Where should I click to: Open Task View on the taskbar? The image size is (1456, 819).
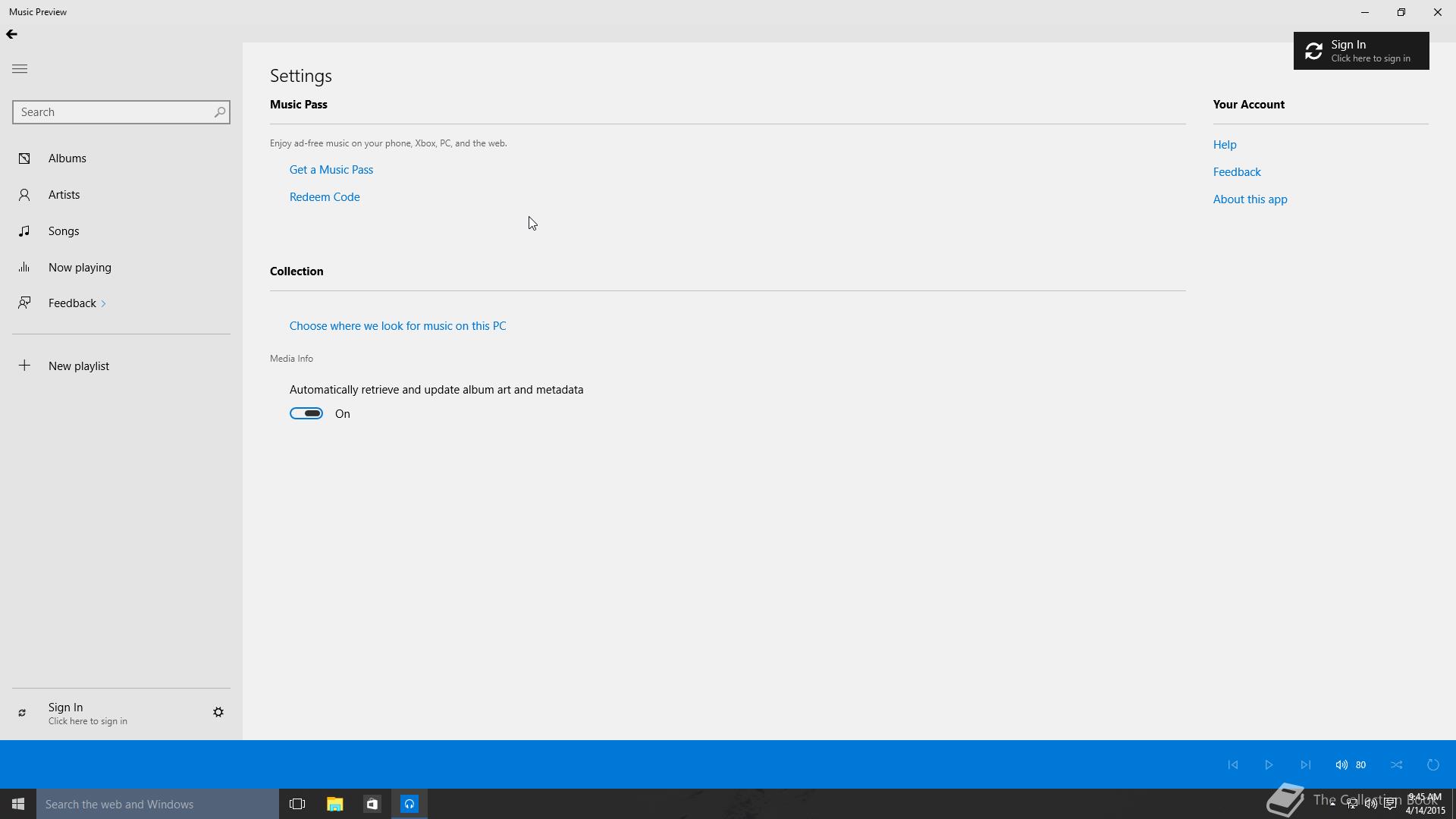pos(297,804)
